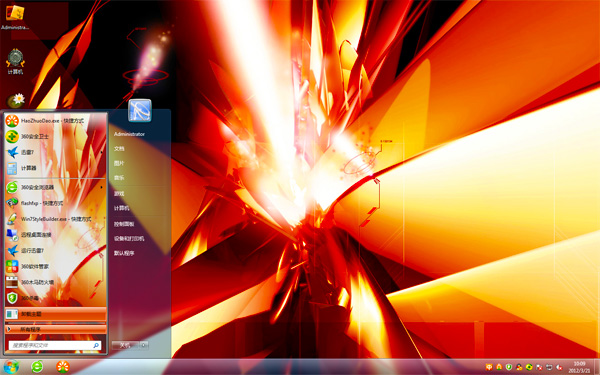
Task: Launch 360安全卫士 from the Start menu
Action: pos(55,137)
